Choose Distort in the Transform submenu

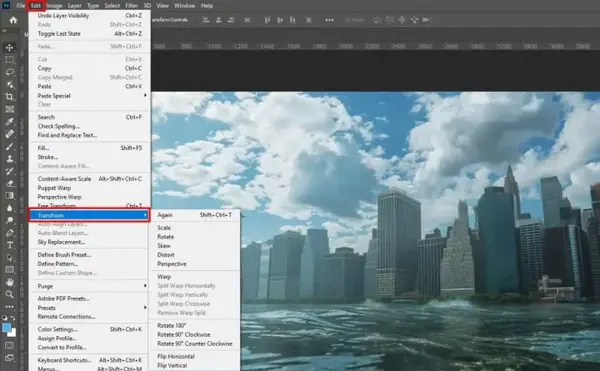[194, 255]
